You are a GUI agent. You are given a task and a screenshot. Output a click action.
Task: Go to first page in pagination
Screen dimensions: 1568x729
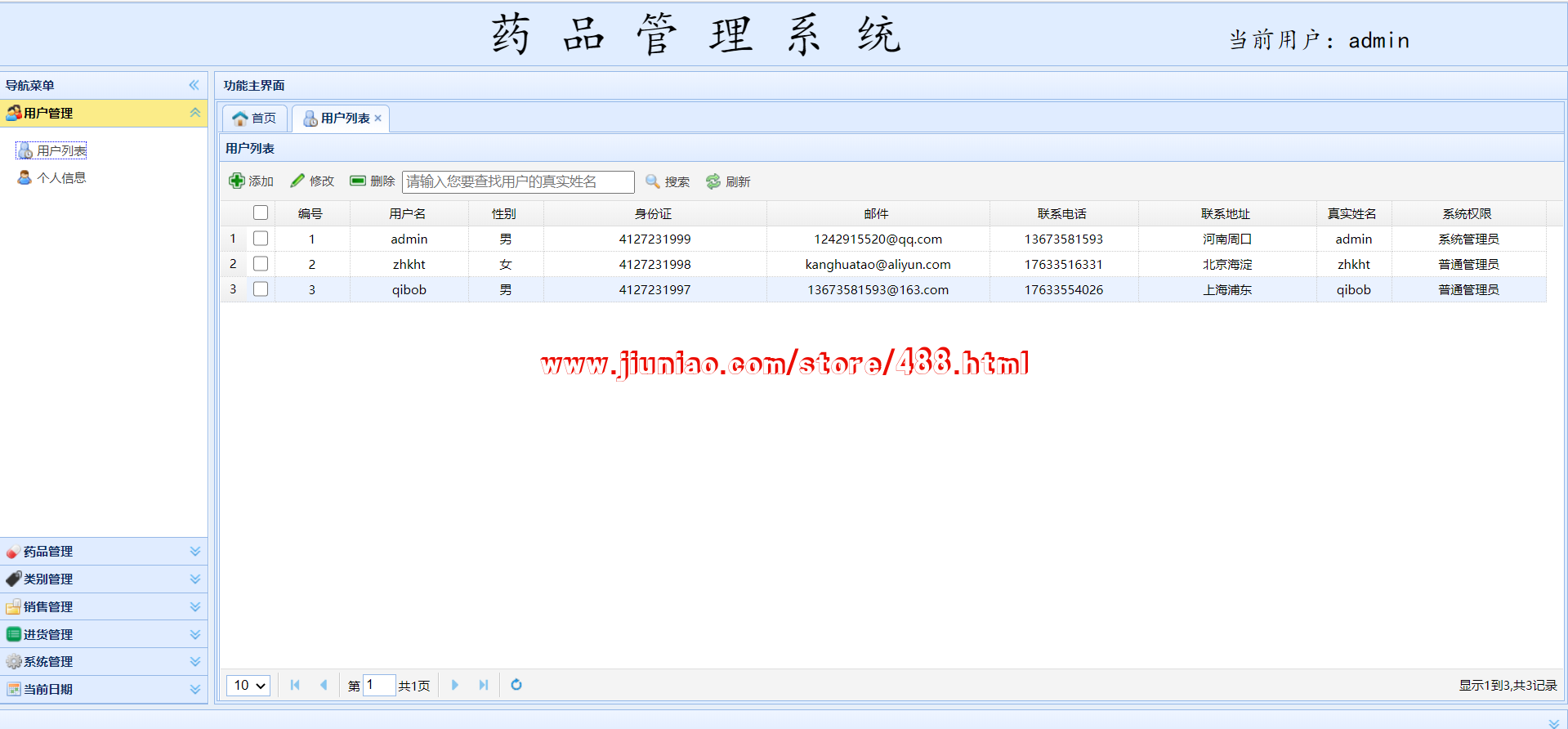[x=295, y=685]
